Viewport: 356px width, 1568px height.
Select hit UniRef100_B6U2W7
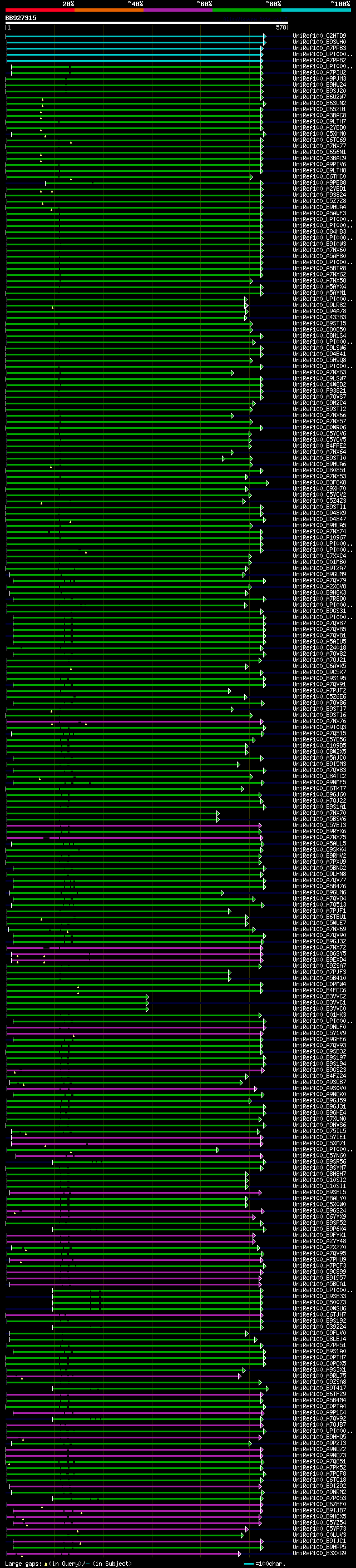click(x=319, y=97)
